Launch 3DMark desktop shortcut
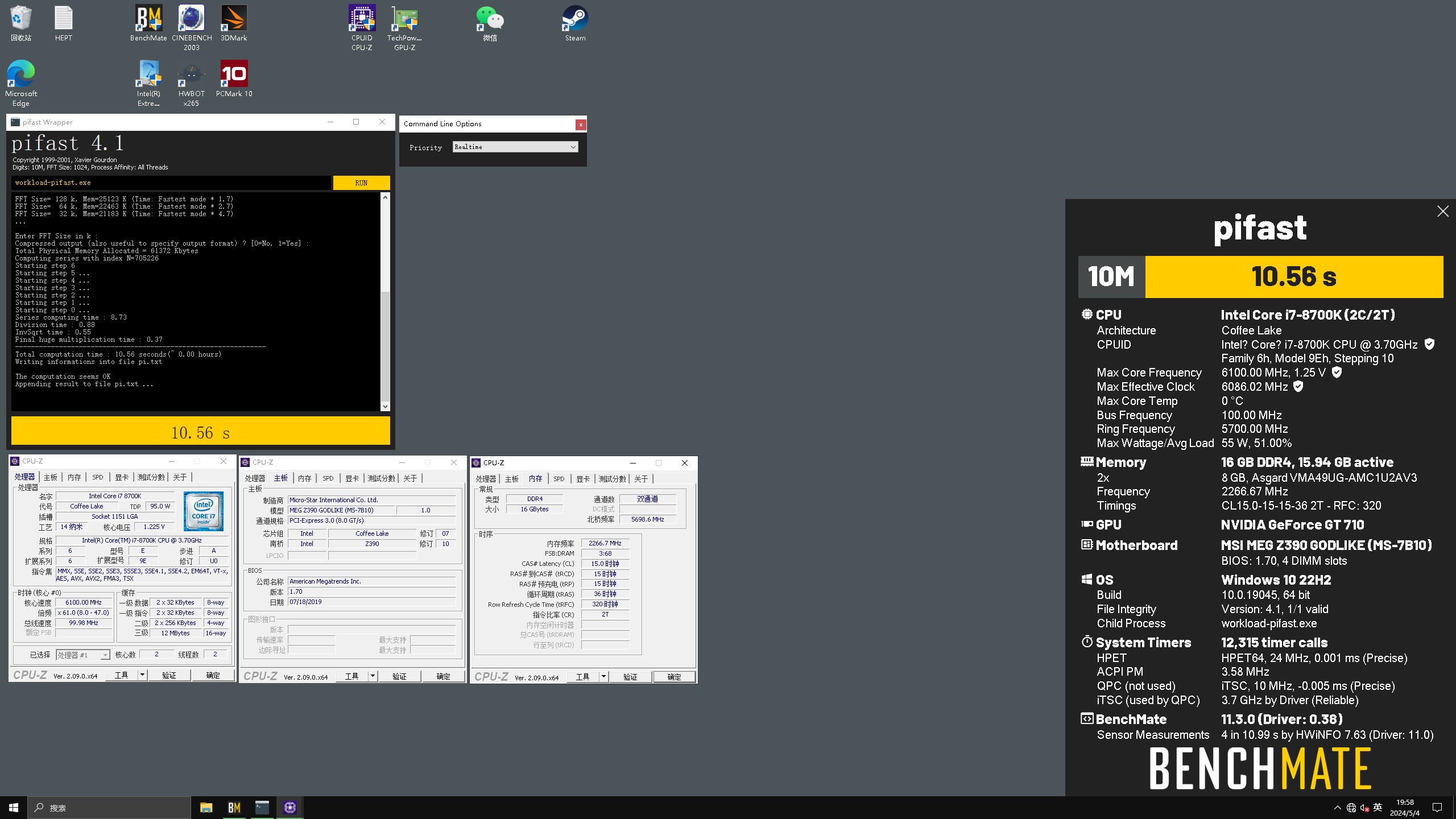The image size is (1456, 819). point(234,24)
